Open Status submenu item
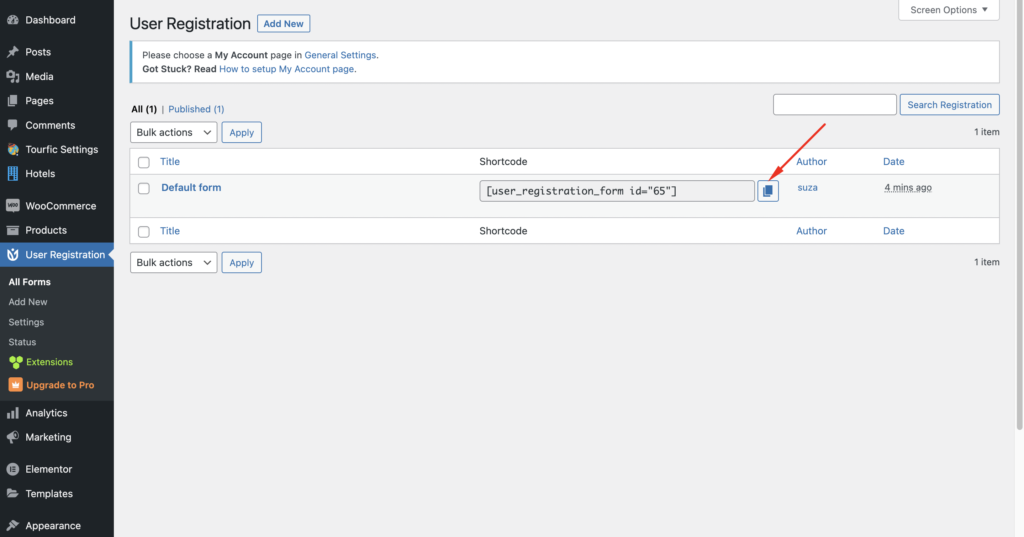This screenshot has height=537, width=1024. [22, 342]
